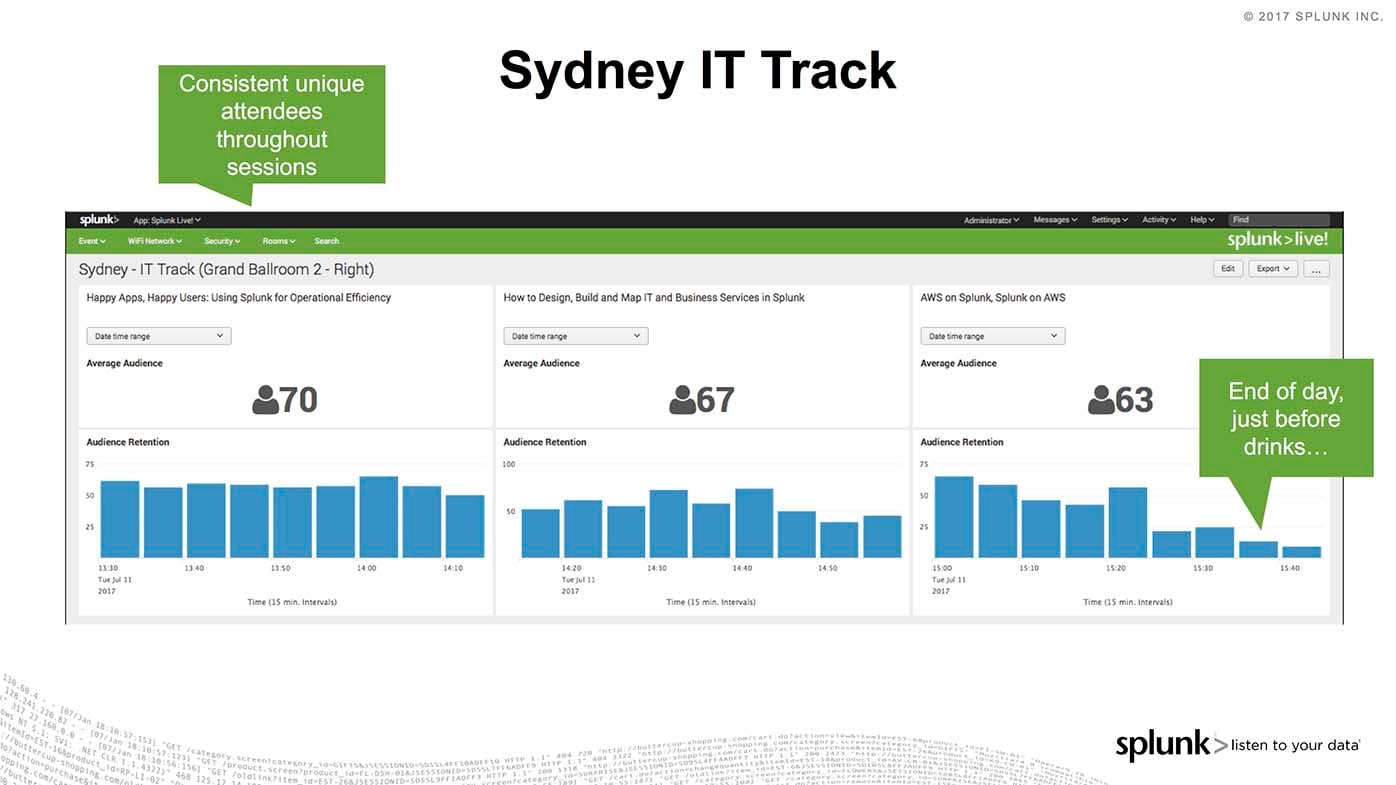Click the Sydney - IT Track dashboard title
The width and height of the screenshot is (1396, 785).
226,269
